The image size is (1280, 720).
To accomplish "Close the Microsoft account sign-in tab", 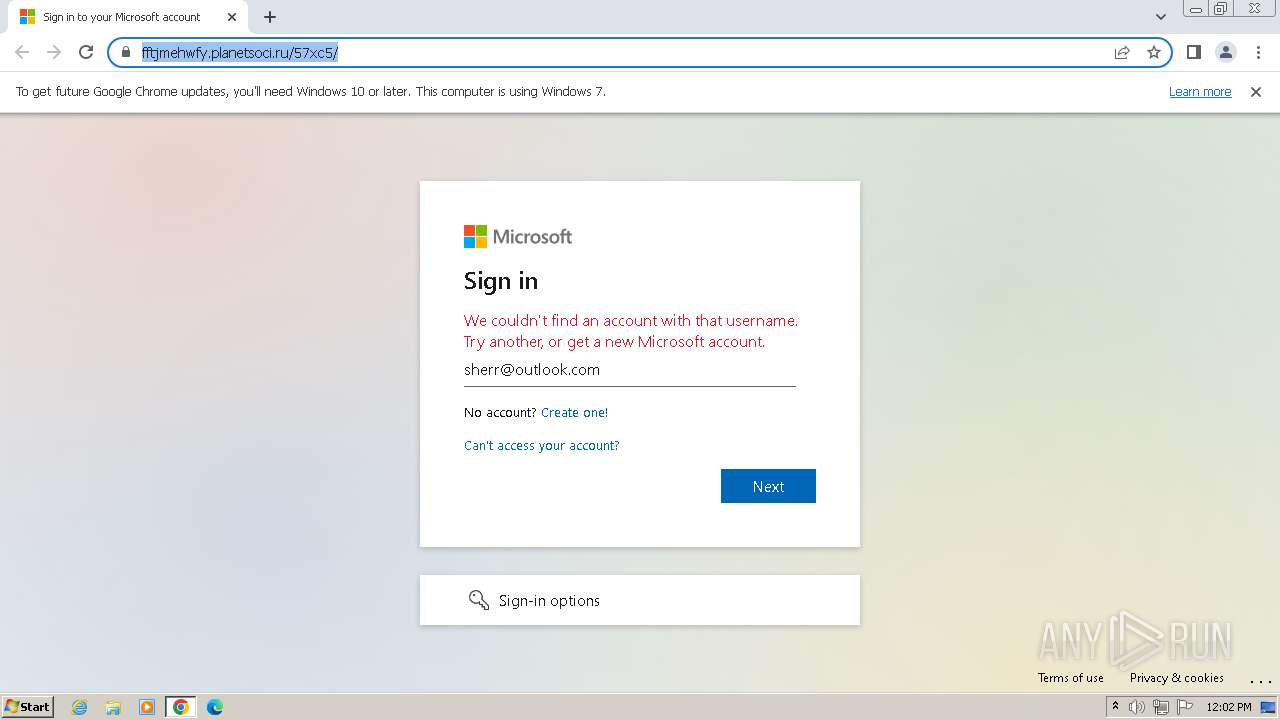I will pos(232,17).
